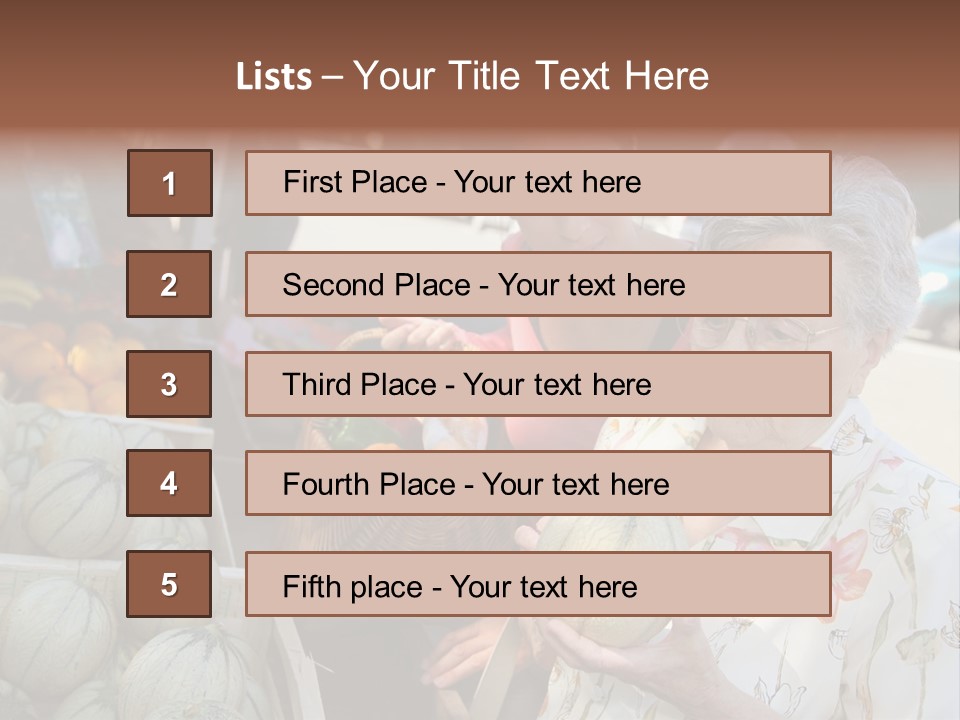Click the Second Place text box
The height and width of the screenshot is (720, 960).
[538, 284]
